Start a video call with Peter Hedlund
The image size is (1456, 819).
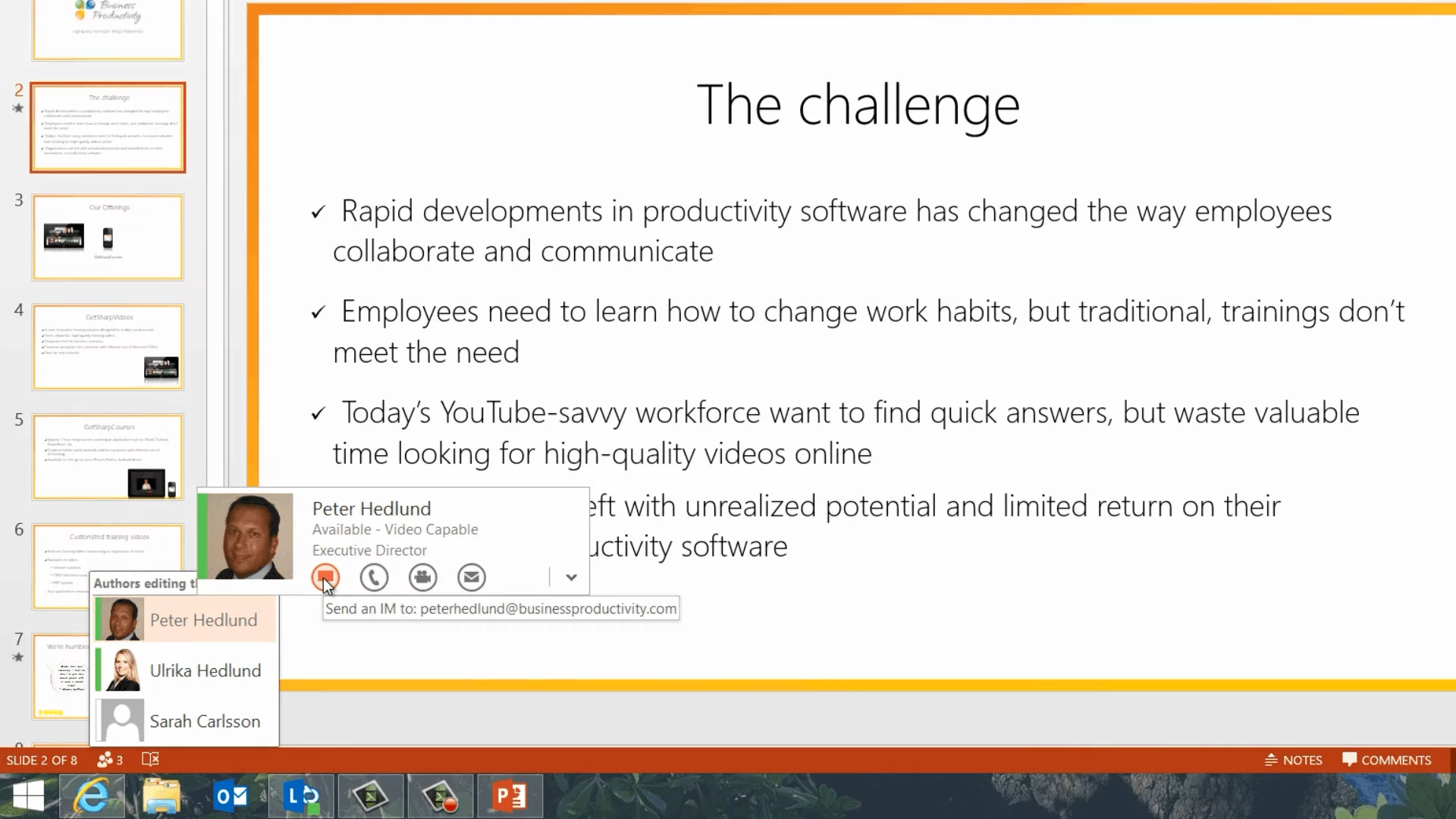[422, 577]
